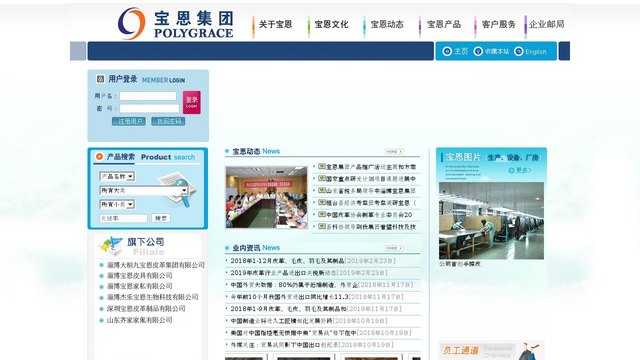Open news 玉科协领导 item, last in 宝恩动态
Screen dimensions: 640x360
(x=371, y=227)
